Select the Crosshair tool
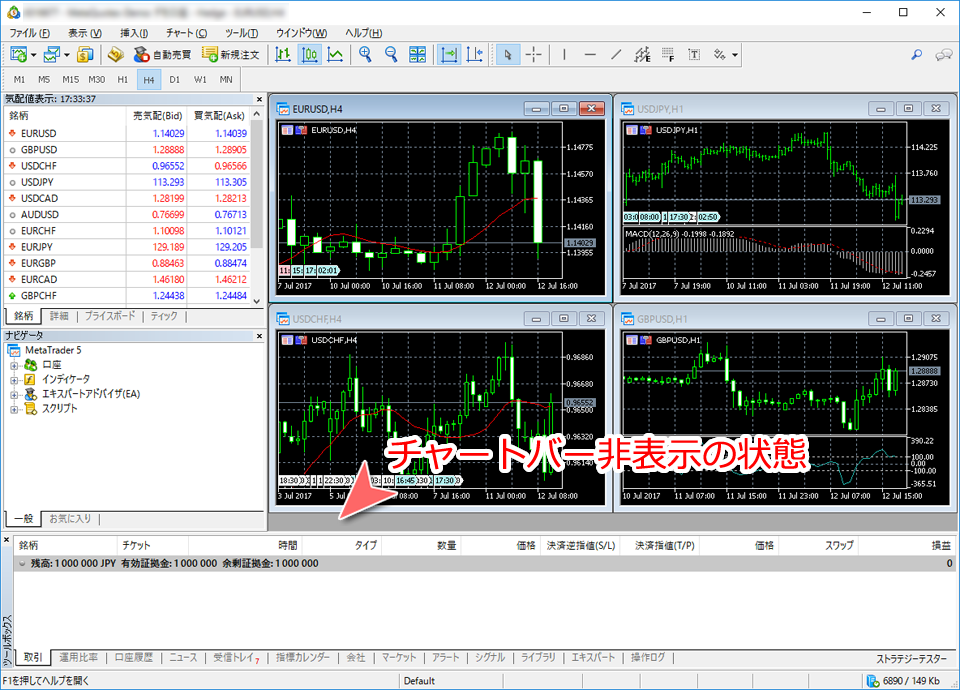The image size is (960, 690). (x=532, y=54)
